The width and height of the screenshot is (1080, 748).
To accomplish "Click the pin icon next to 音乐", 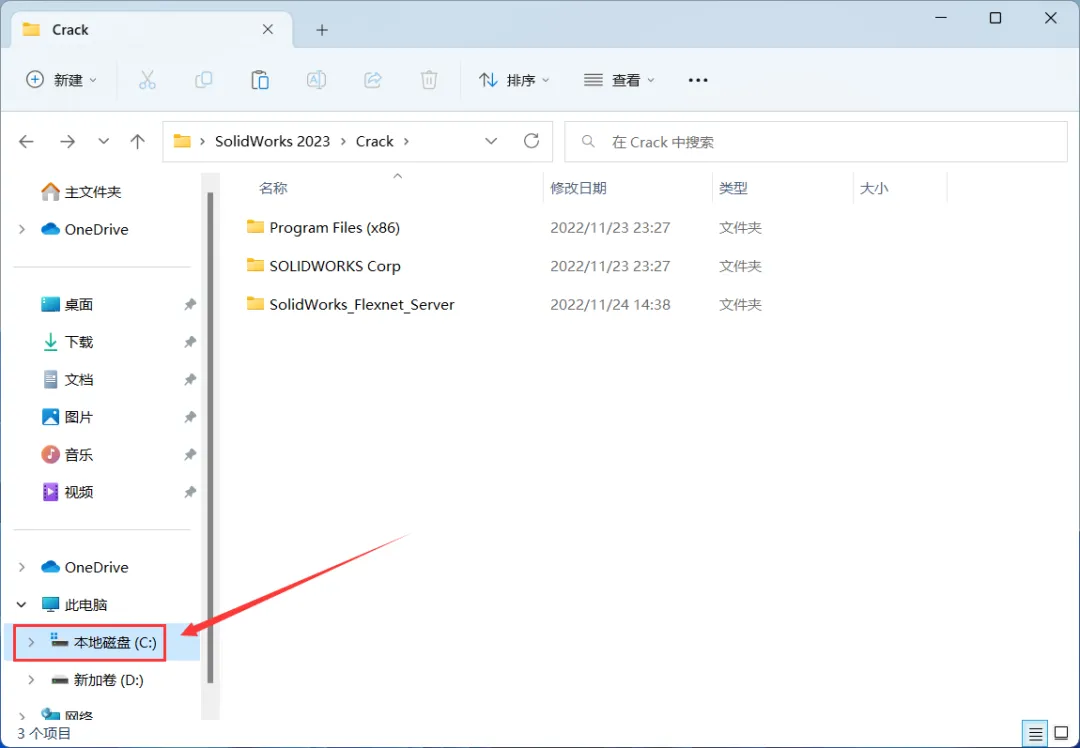I will coord(190,455).
